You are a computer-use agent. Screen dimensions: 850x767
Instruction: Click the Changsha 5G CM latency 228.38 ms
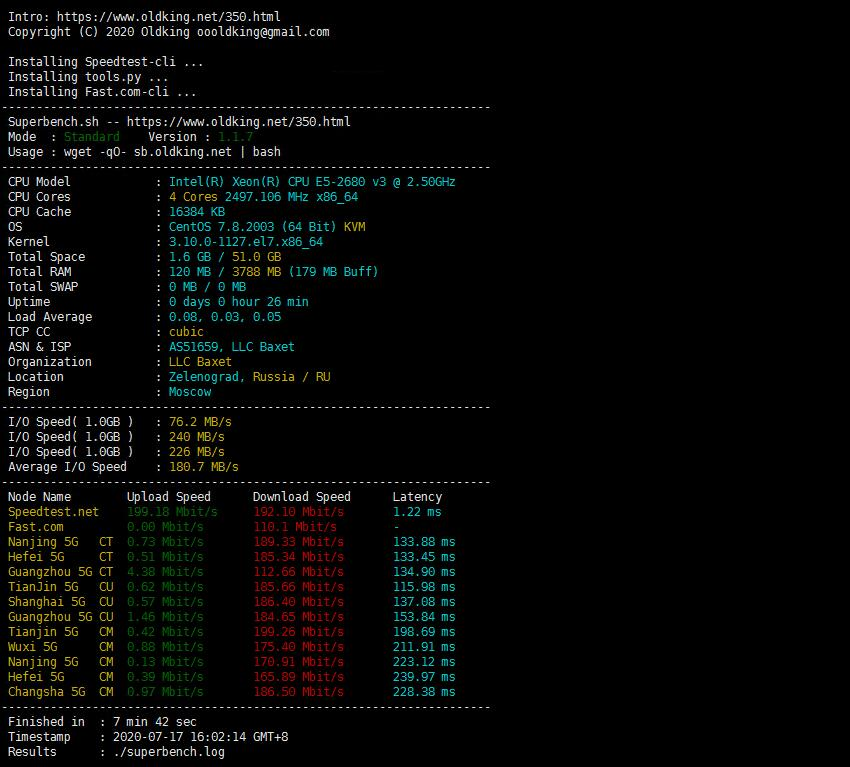(424, 692)
